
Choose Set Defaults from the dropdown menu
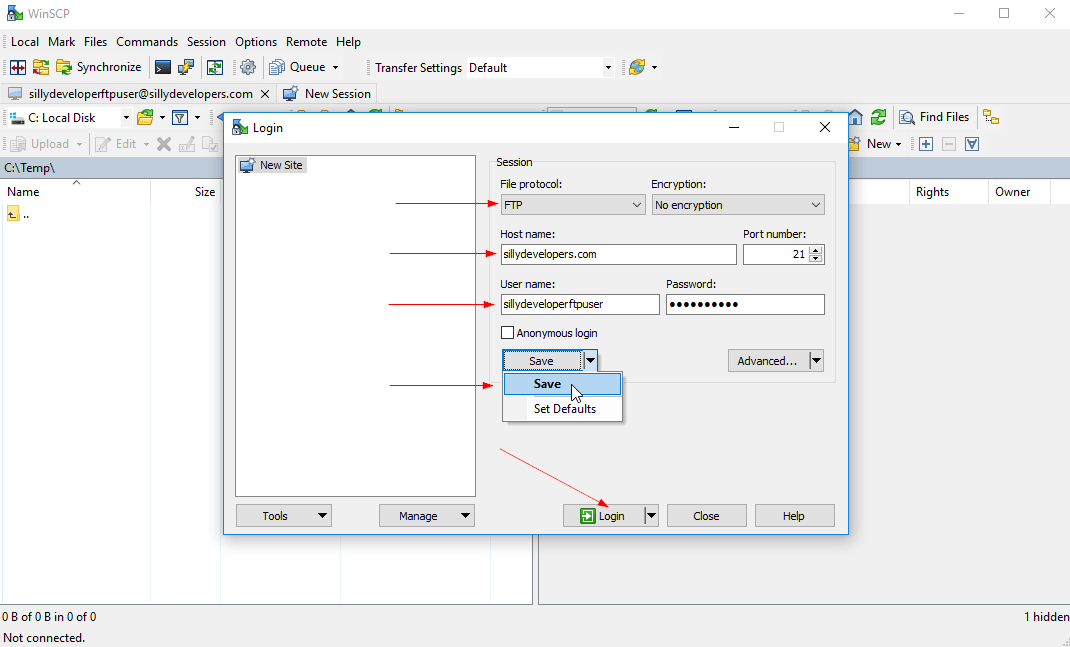click(x=562, y=409)
